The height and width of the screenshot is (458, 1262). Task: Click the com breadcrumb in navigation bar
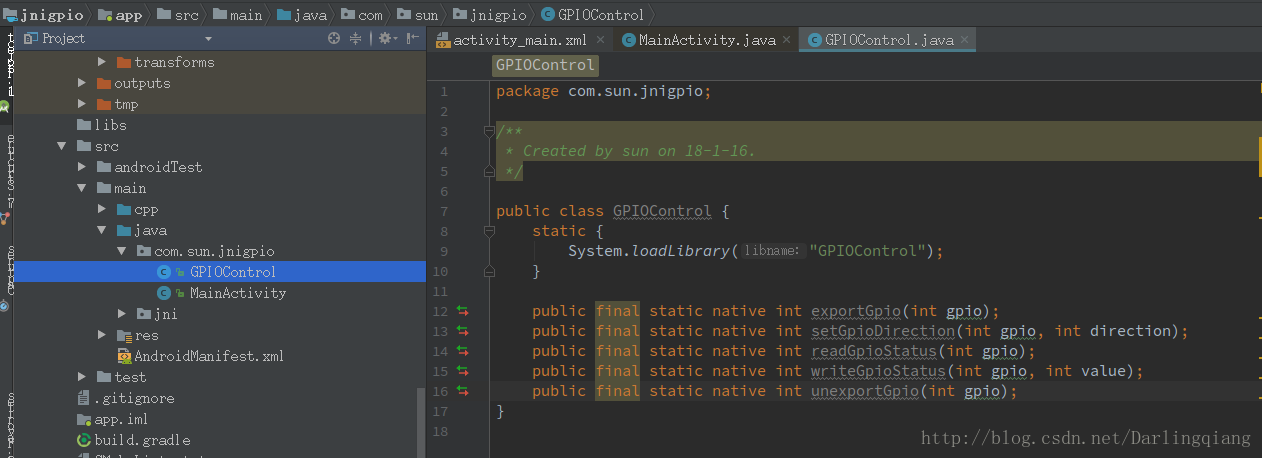(361, 15)
